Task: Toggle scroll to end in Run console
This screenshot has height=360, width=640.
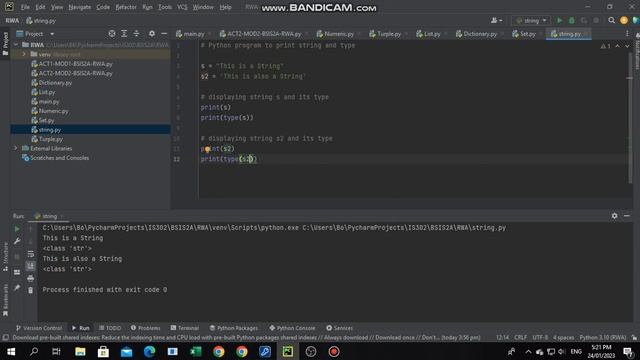Action: pos(31,266)
